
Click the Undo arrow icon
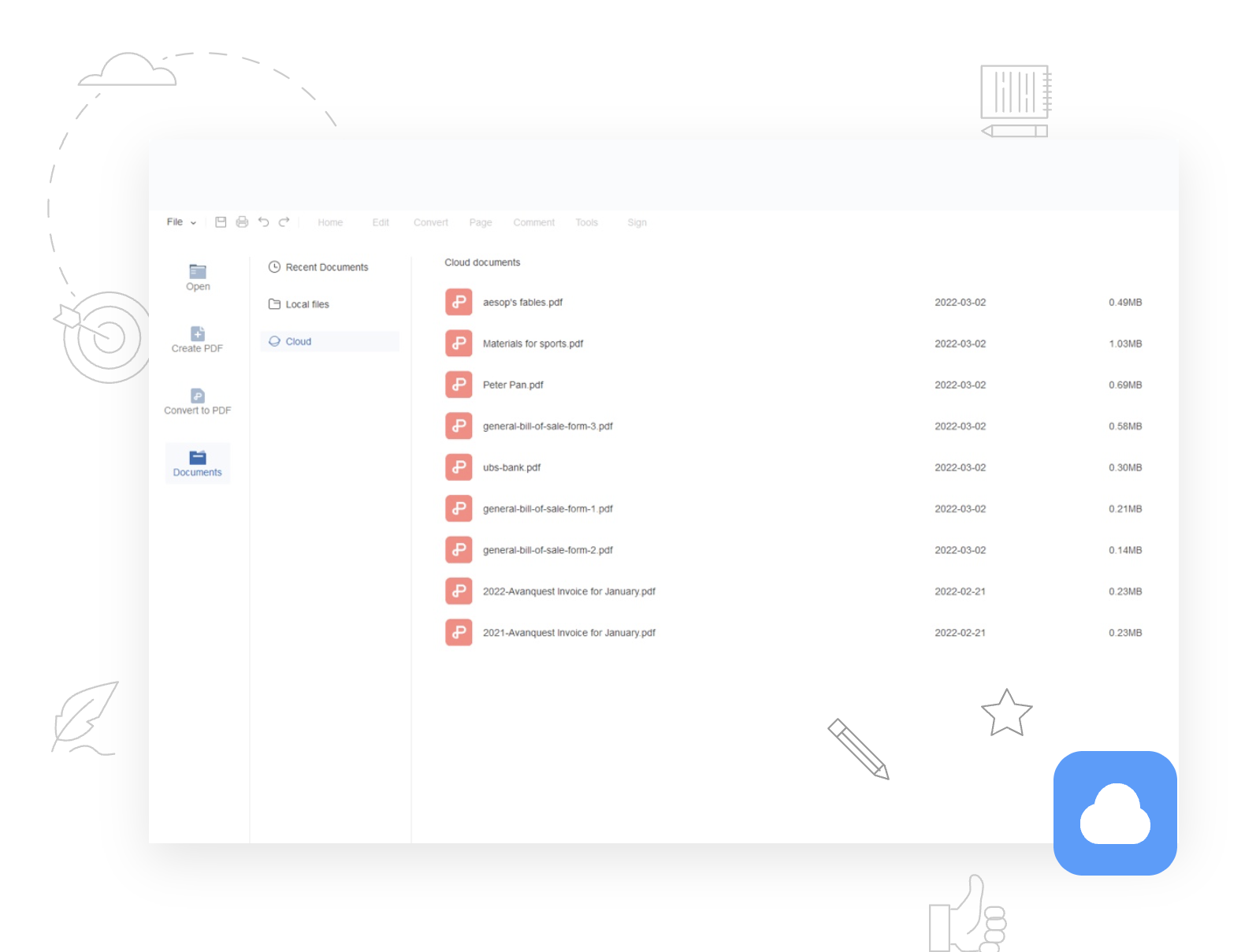point(263,222)
